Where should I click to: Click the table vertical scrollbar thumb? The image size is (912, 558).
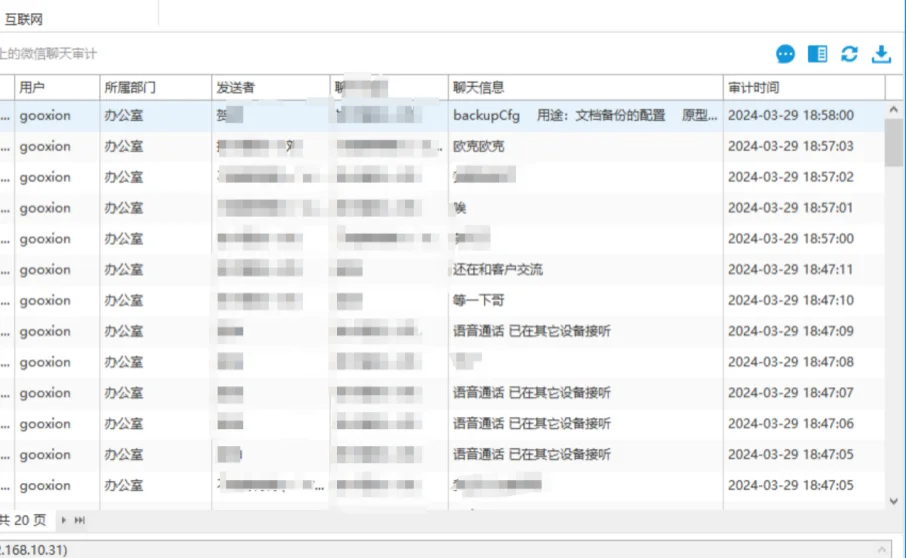[x=893, y=143]
